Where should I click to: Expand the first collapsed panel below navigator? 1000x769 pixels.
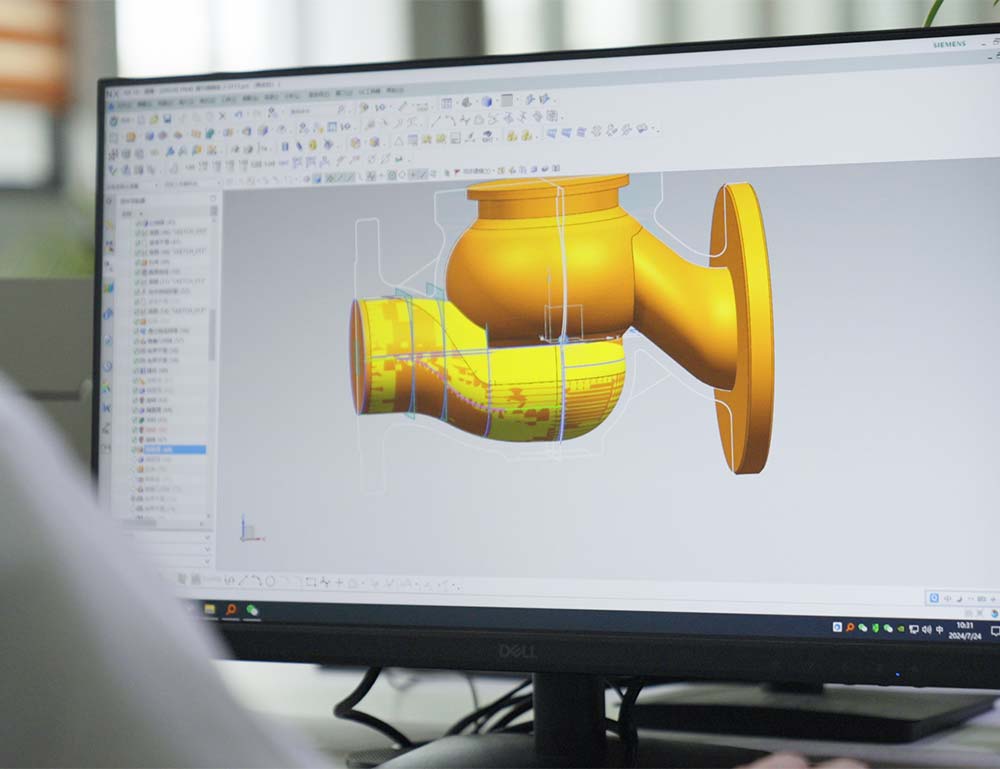tap(207, 538)
